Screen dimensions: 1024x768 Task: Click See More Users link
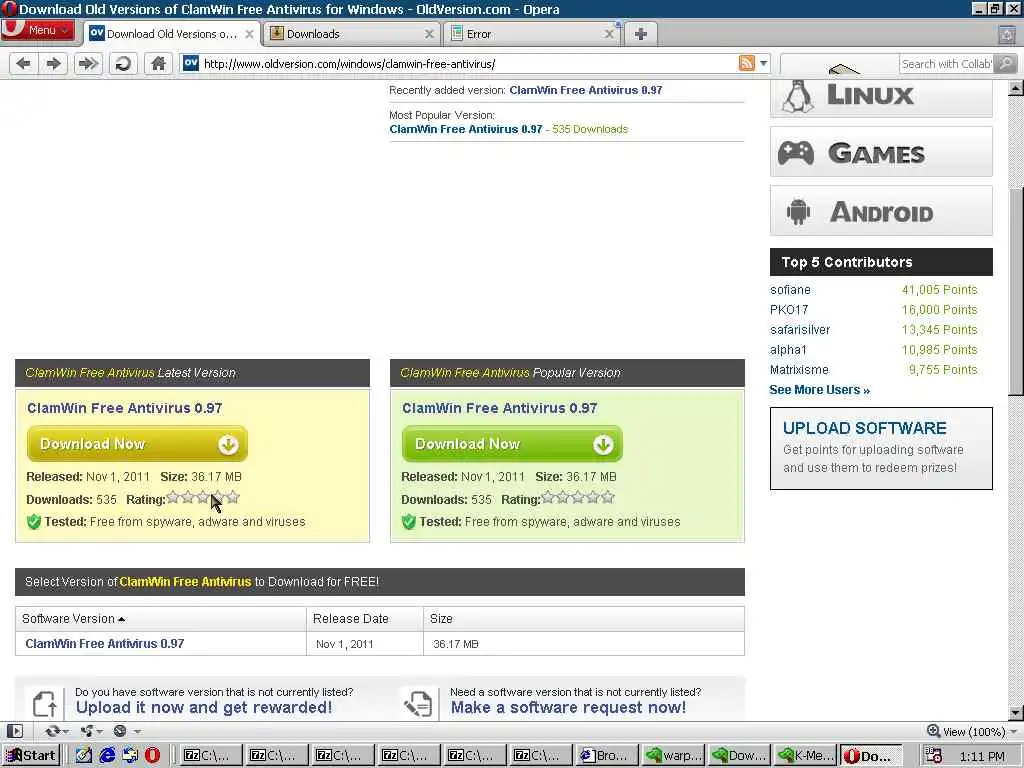coord(820,390)
